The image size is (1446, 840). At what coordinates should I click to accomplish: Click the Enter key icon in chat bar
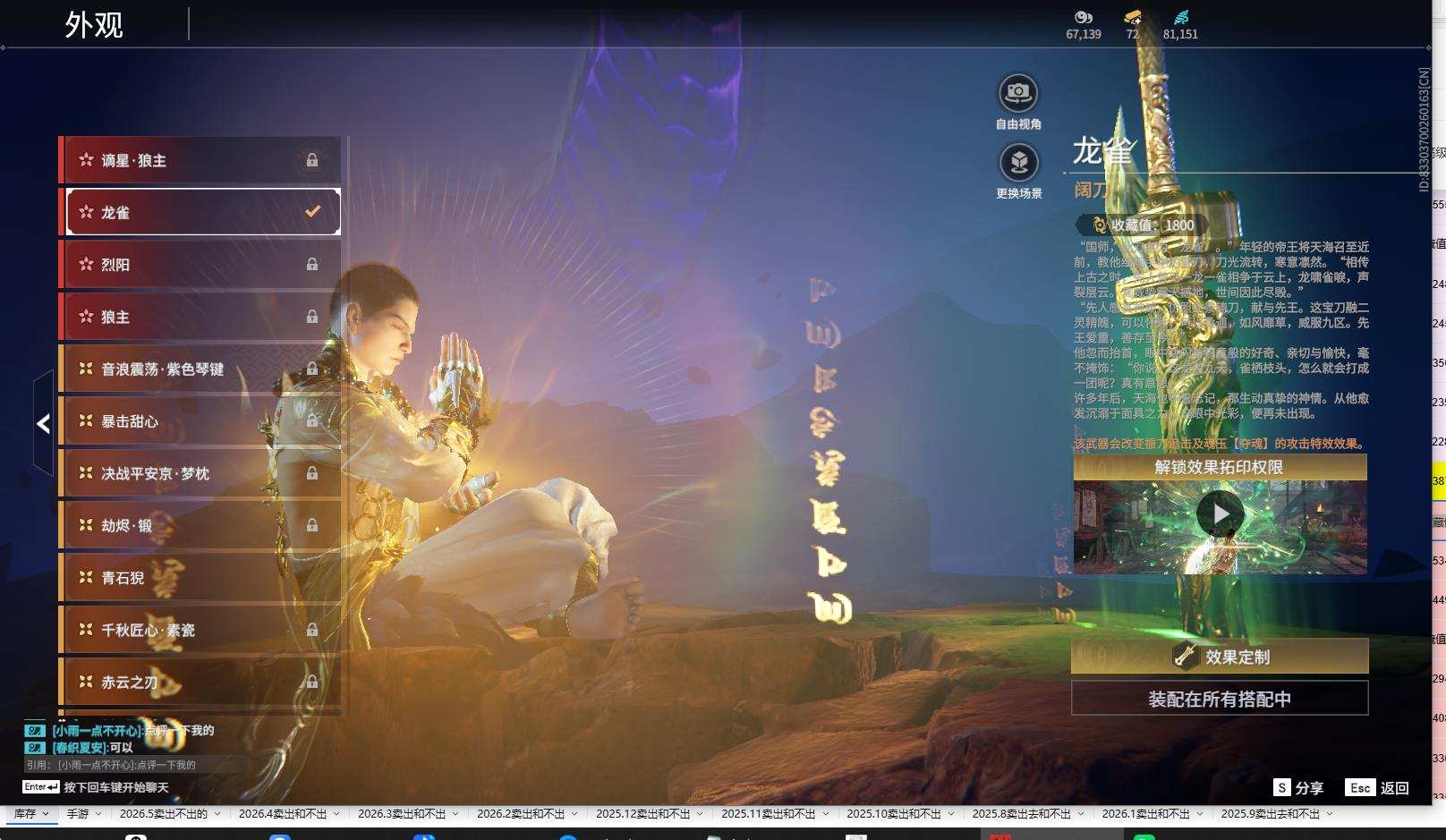point(41,787)
